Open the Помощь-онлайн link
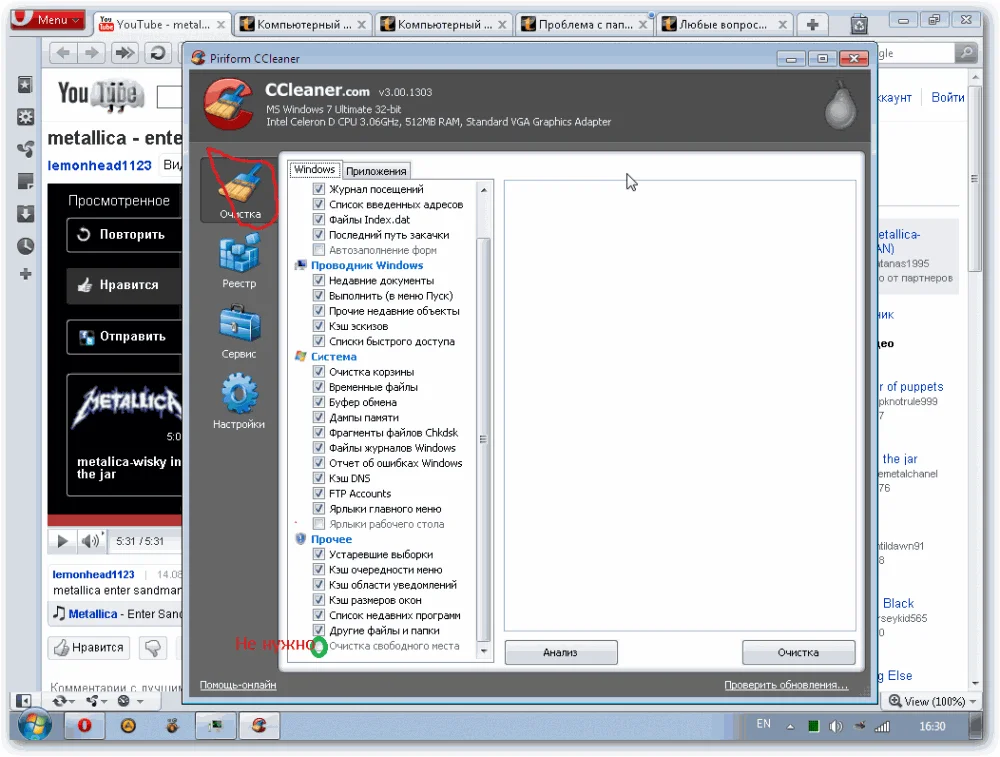This screenshot has width=1000, height=757. (x=238, y=685)
